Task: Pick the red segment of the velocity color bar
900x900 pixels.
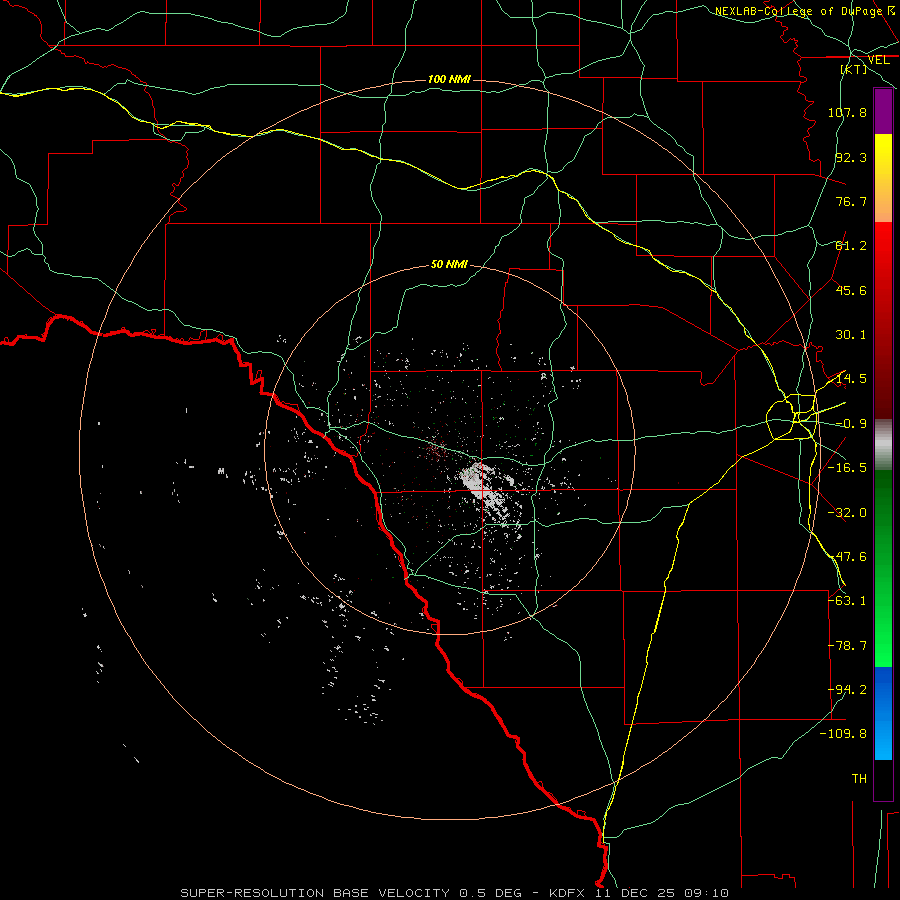Action: (883, 320)
